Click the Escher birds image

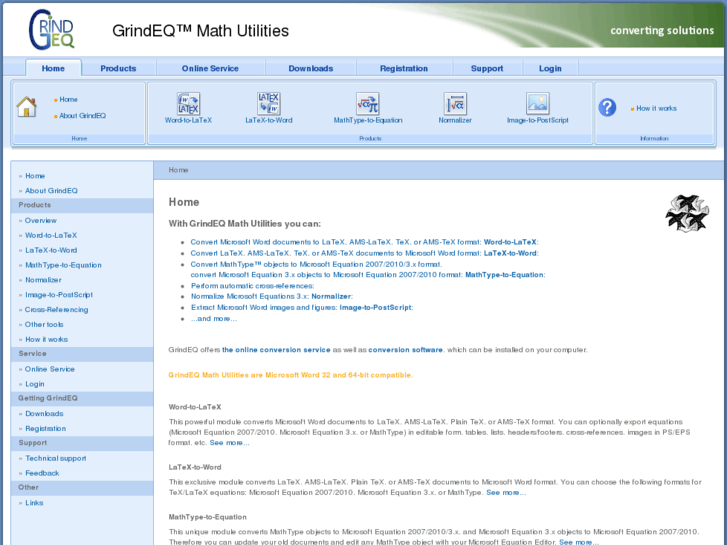(x=687, y=213)
